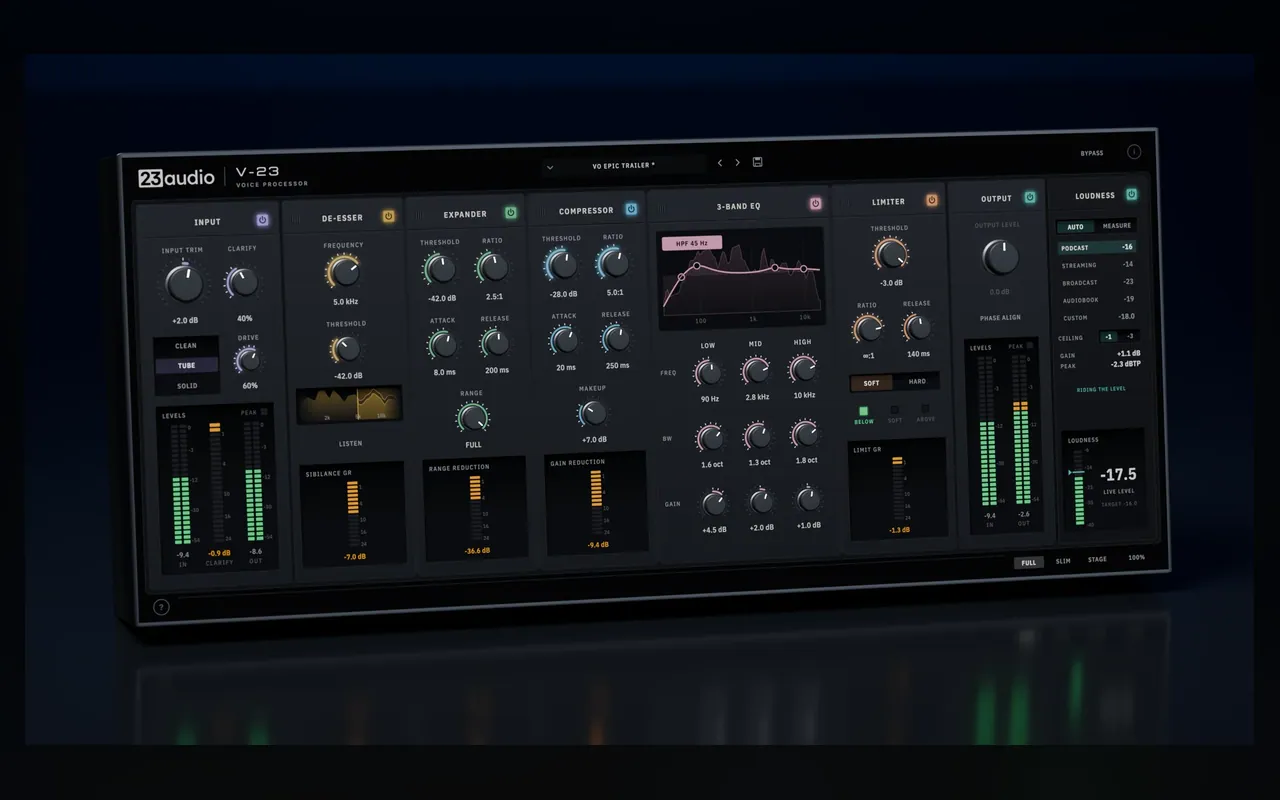This screenshot has width=1280, height=800.
Task: Set the ceiling to -3
Action: point(1130,336)
